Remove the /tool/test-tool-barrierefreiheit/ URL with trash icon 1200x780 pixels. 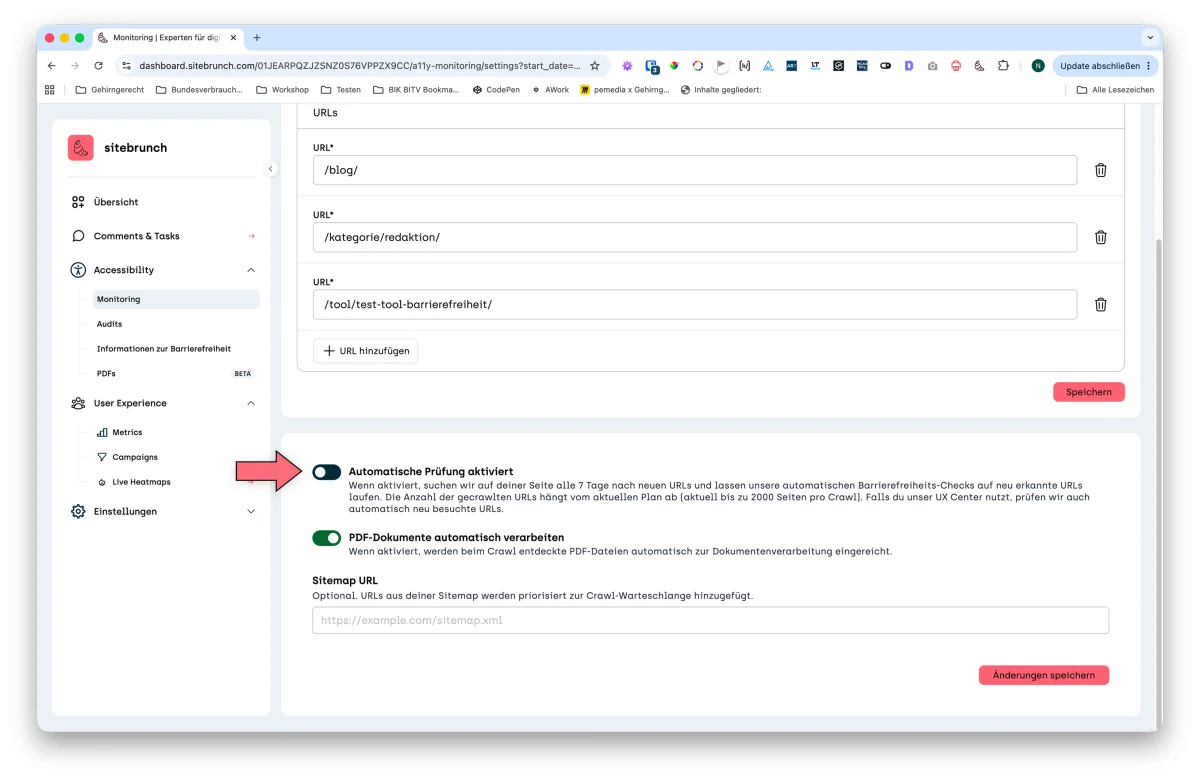pos(1100,304)
